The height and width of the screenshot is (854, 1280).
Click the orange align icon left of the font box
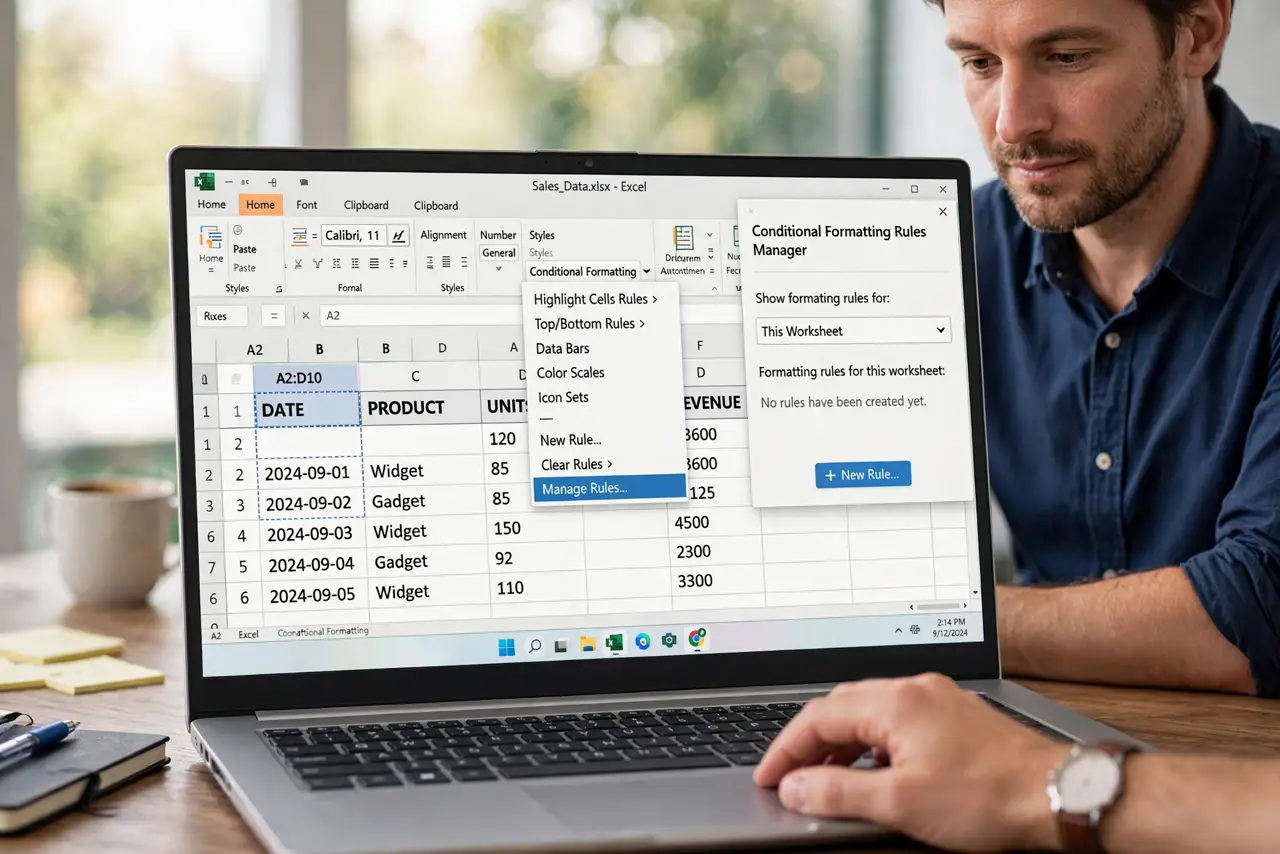click(x=299, y=236)
